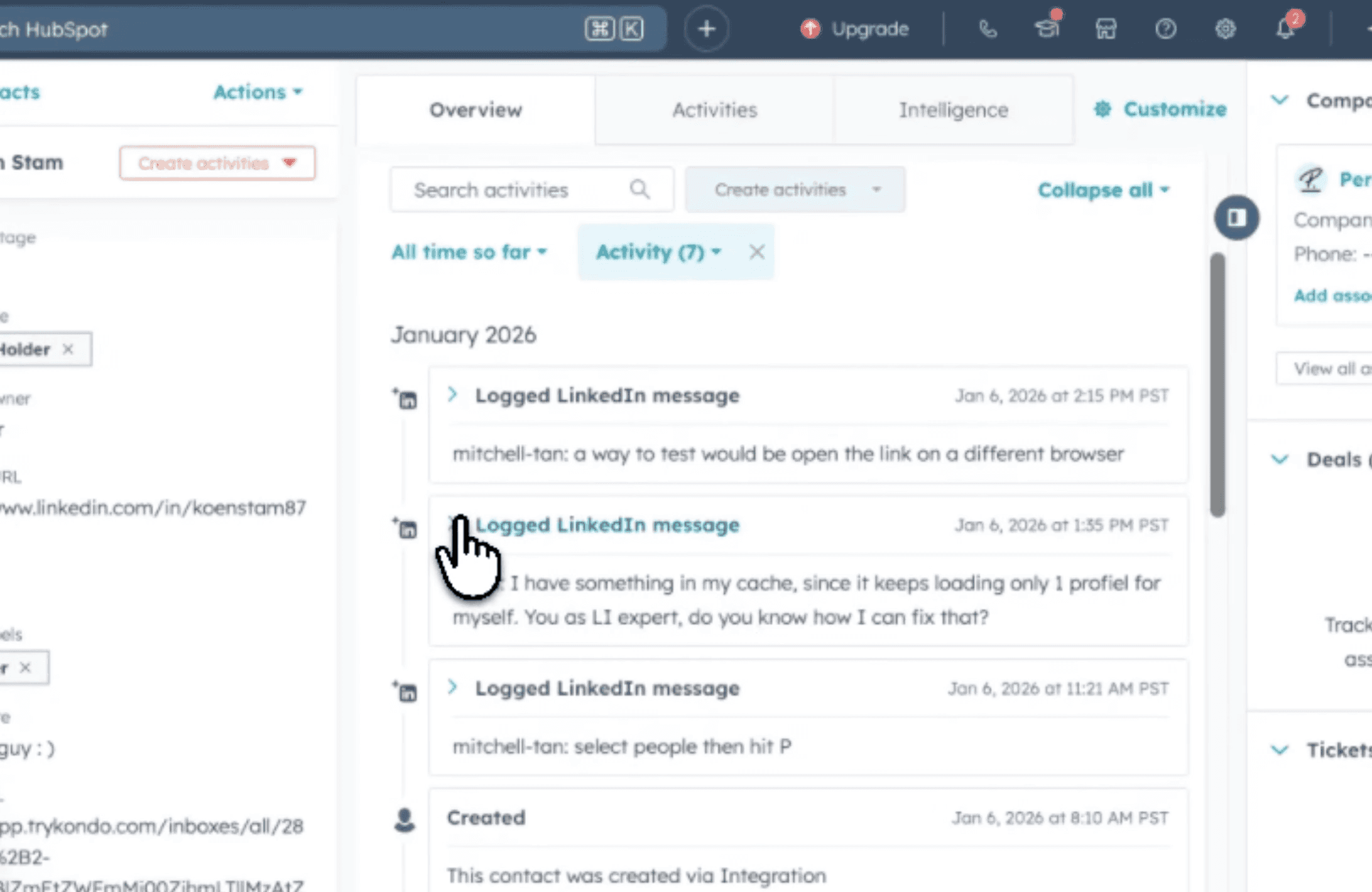This screenshot has width=1372, height=892.
Task: Expand the 2:15 PM Logged LinkedIn message
Action: click(452, 394)
